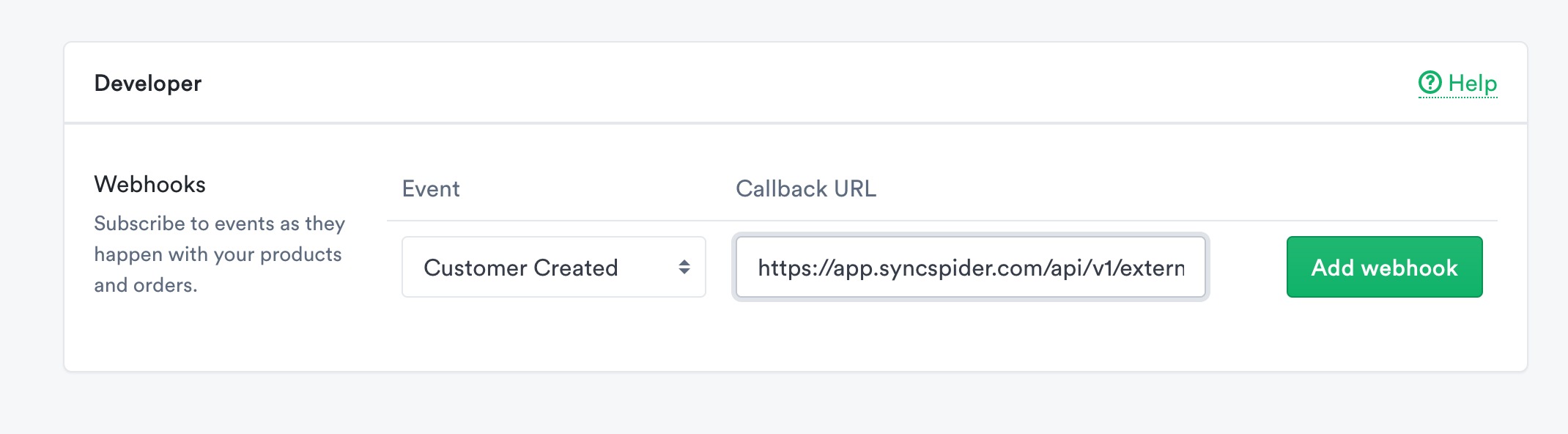Click the Event column header
1568x434 pixels.
tap(431, 189)
